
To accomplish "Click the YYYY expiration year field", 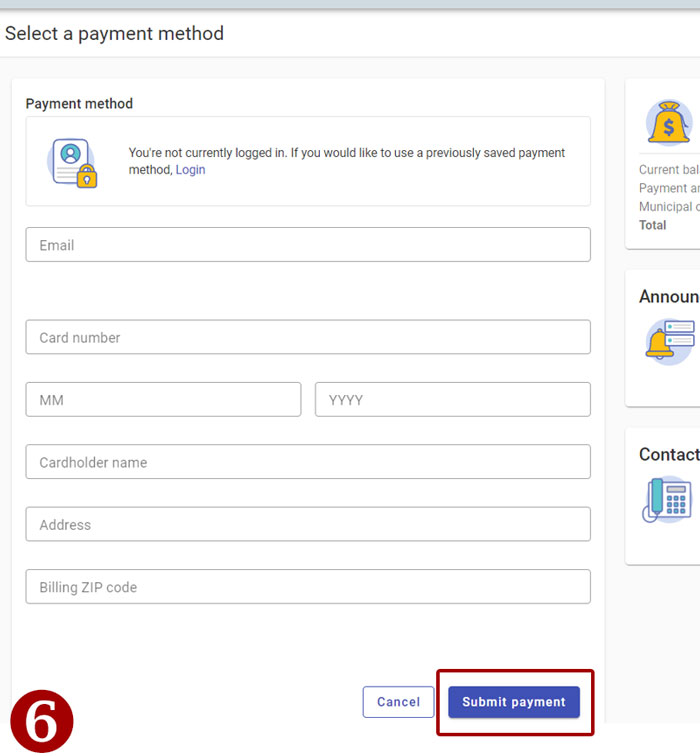I will click(x=453, y=400).
